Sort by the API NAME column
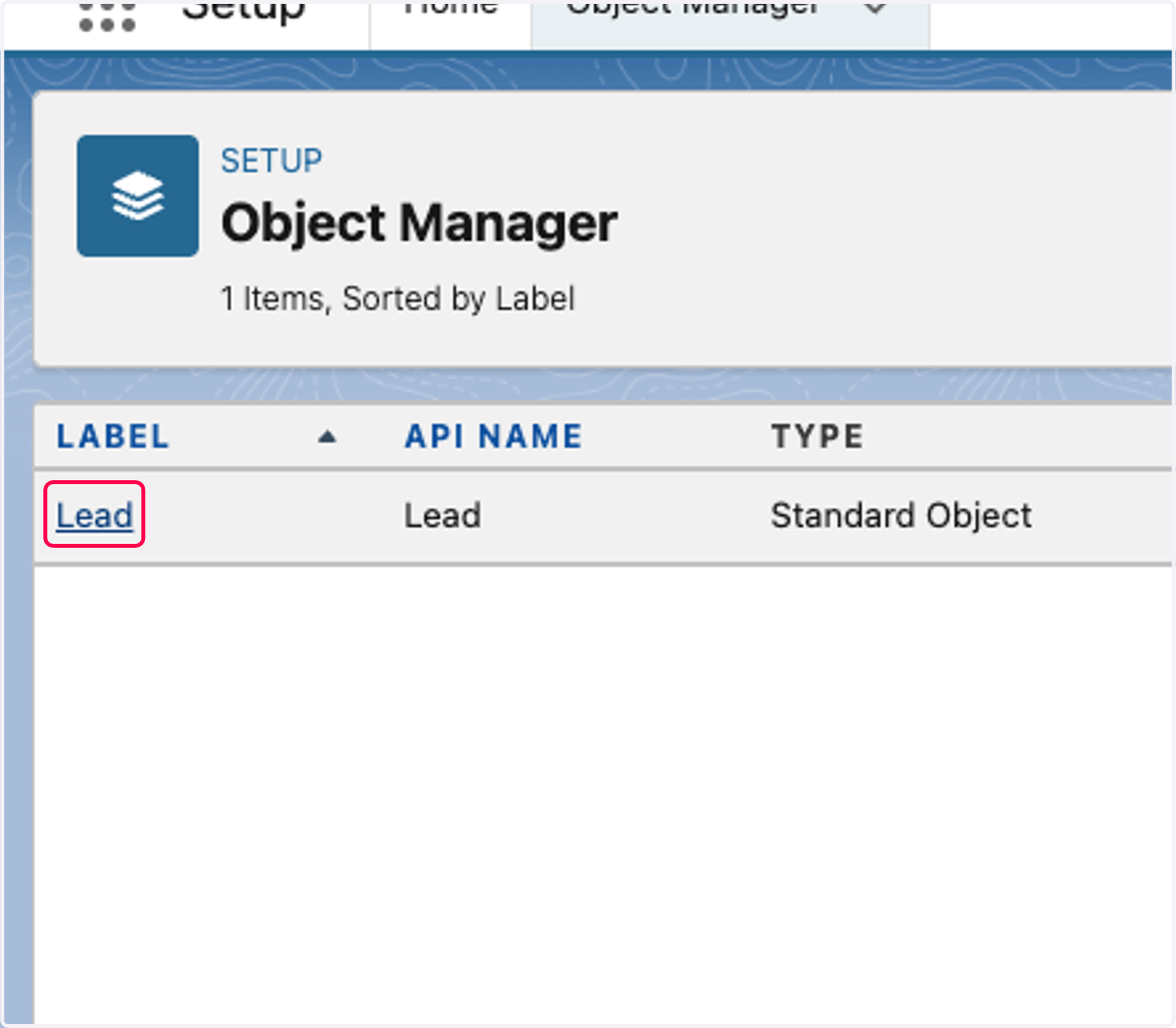Viewport: 1176px width, 1028px height. (x=494, y=436)
